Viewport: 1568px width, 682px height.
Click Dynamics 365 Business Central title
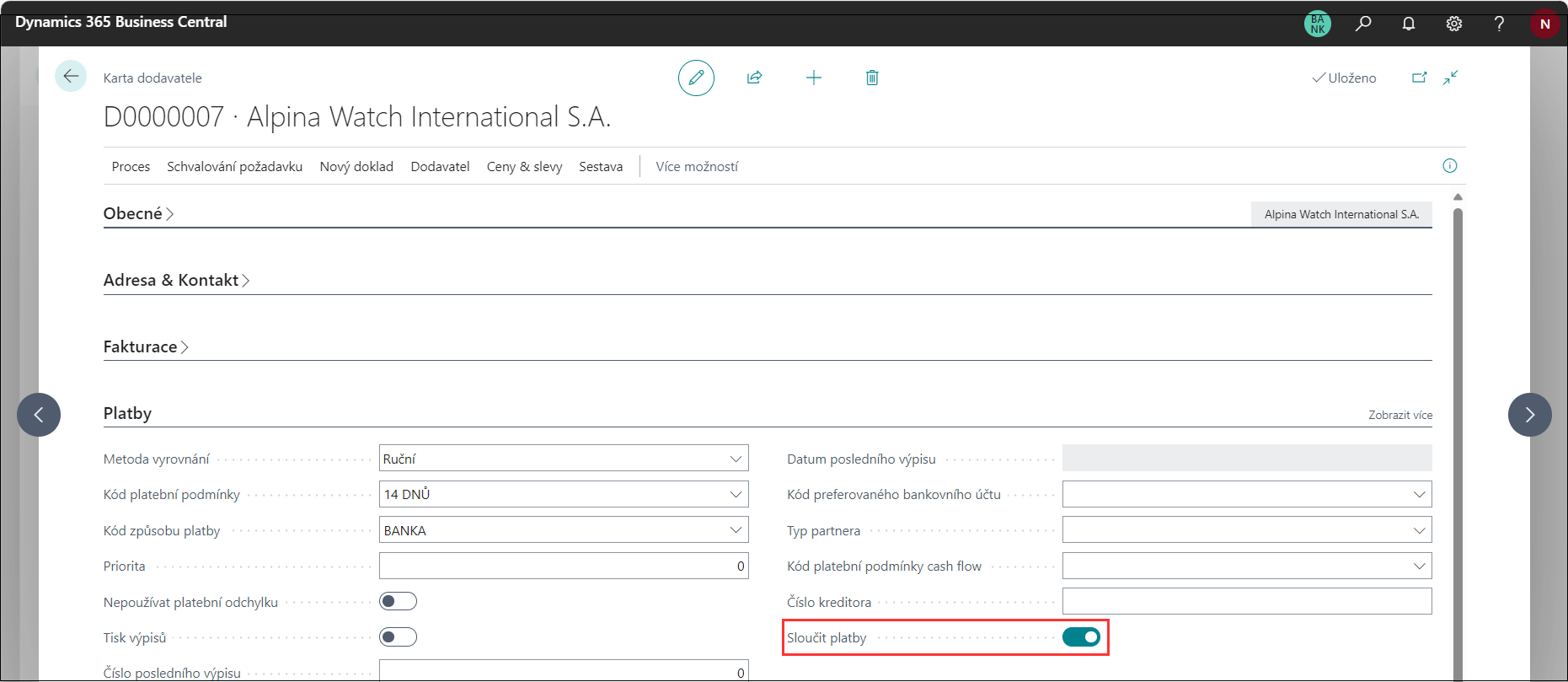tap(120, 22)
